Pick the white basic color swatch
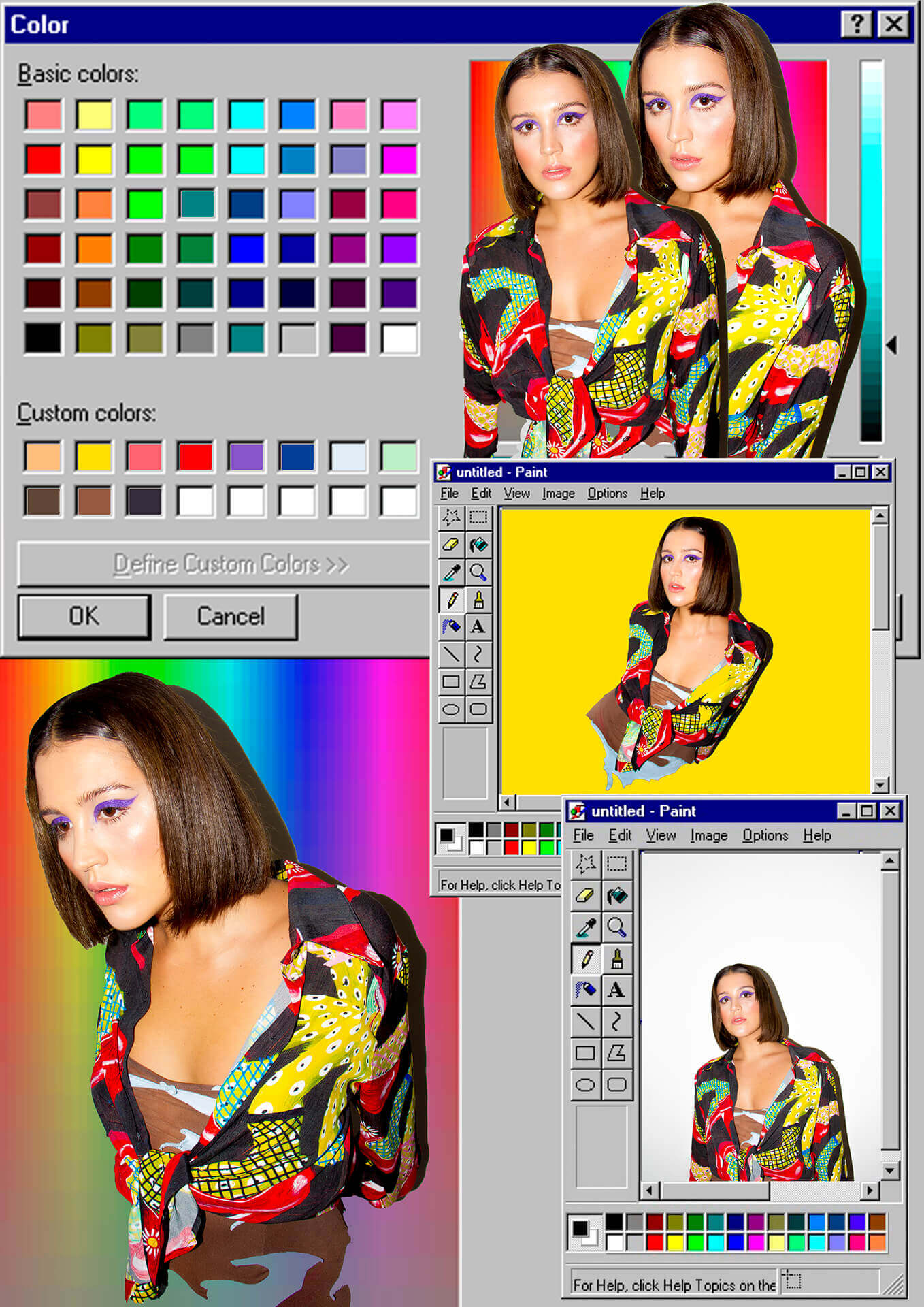Viewport: 924px width, 1307px height. tap(399, 338)
